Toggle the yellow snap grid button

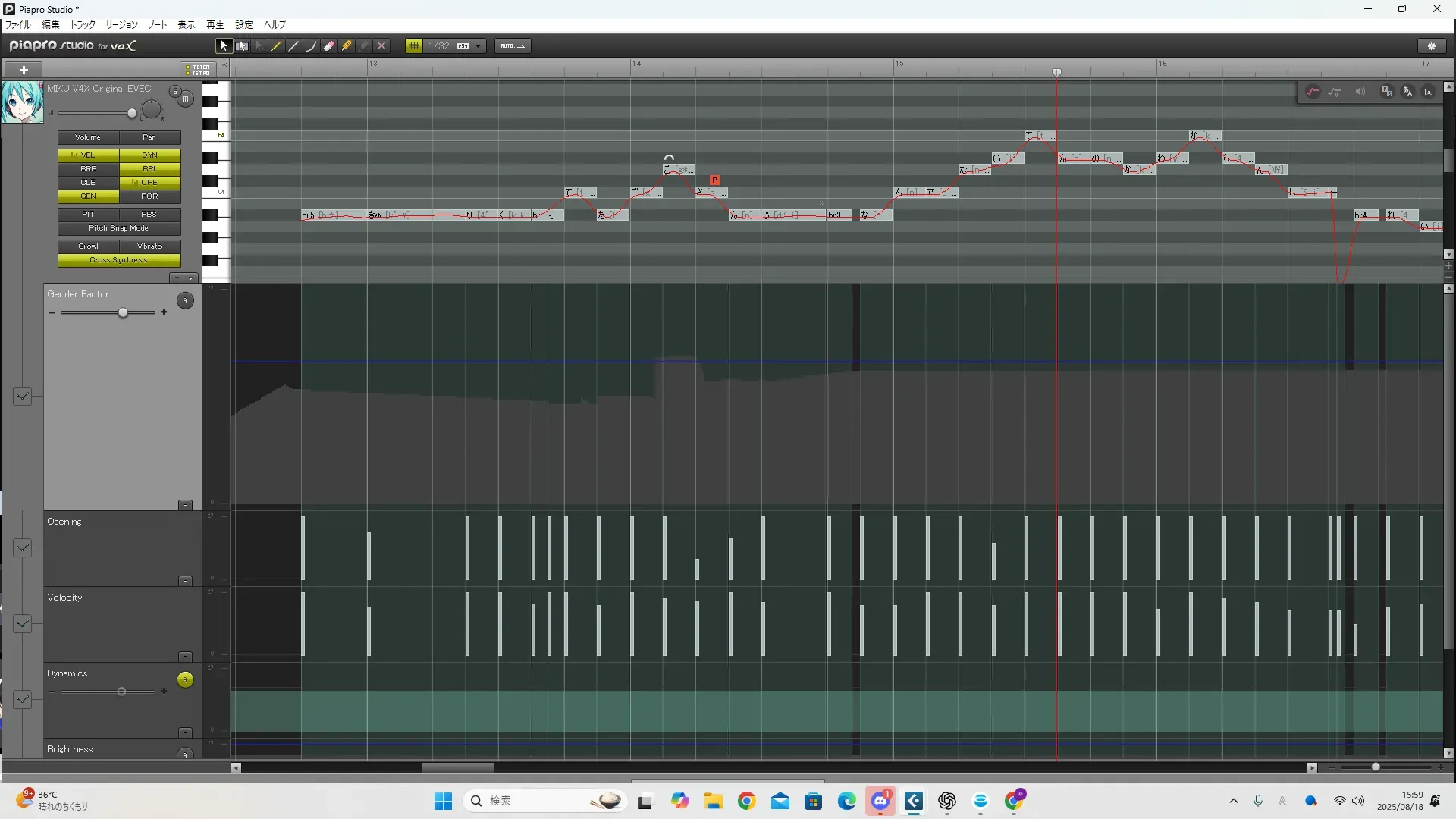414,46
